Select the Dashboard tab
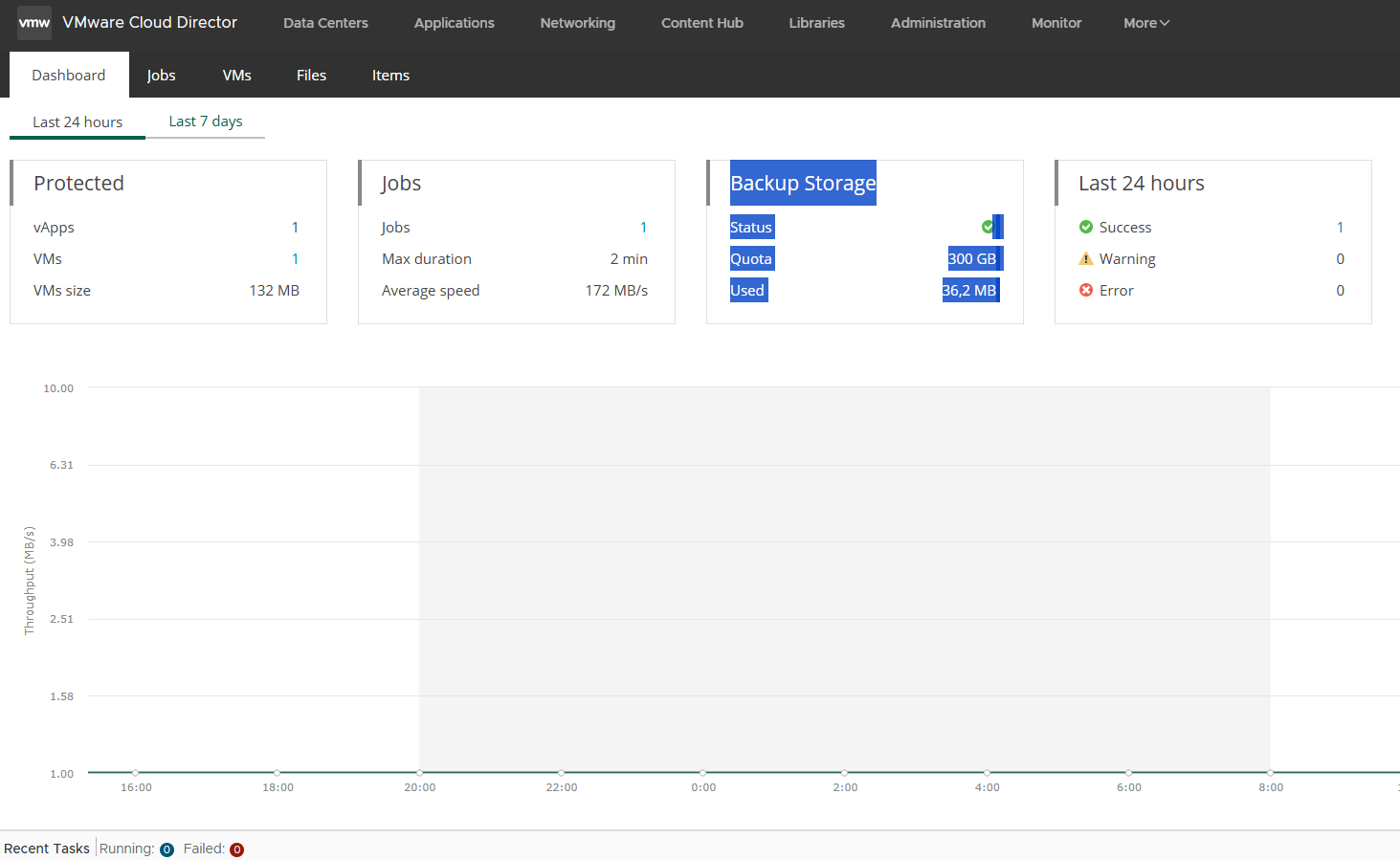1400x860 pixels. click(69, 75)
